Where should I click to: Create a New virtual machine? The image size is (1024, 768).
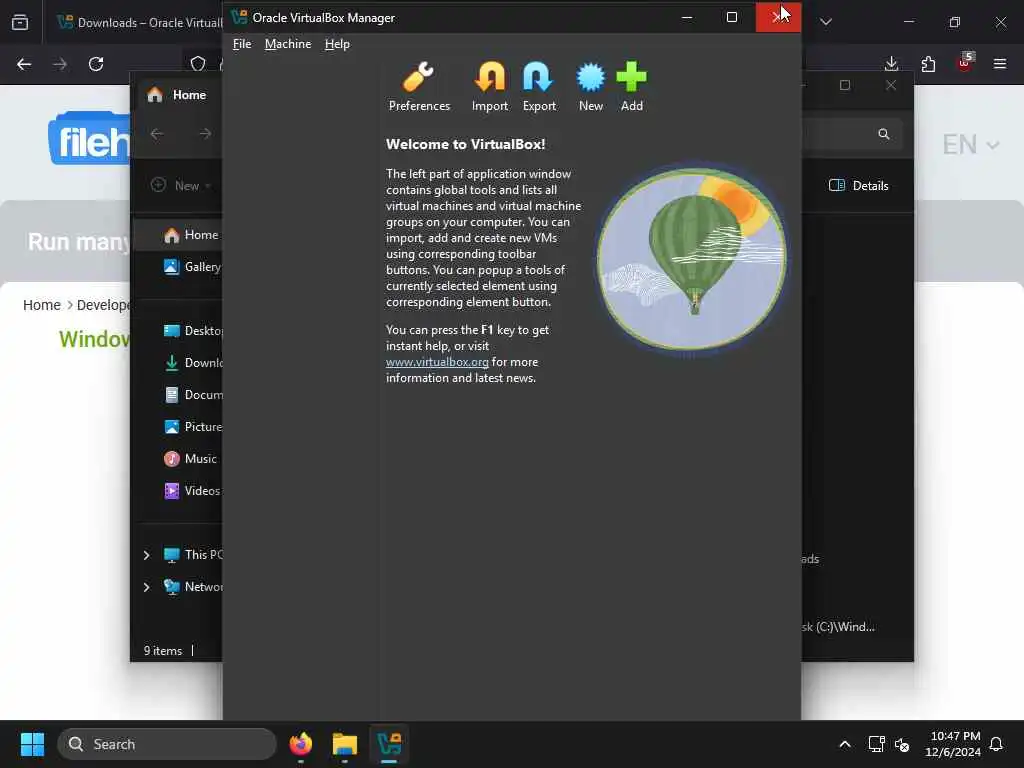coord(590,87)
